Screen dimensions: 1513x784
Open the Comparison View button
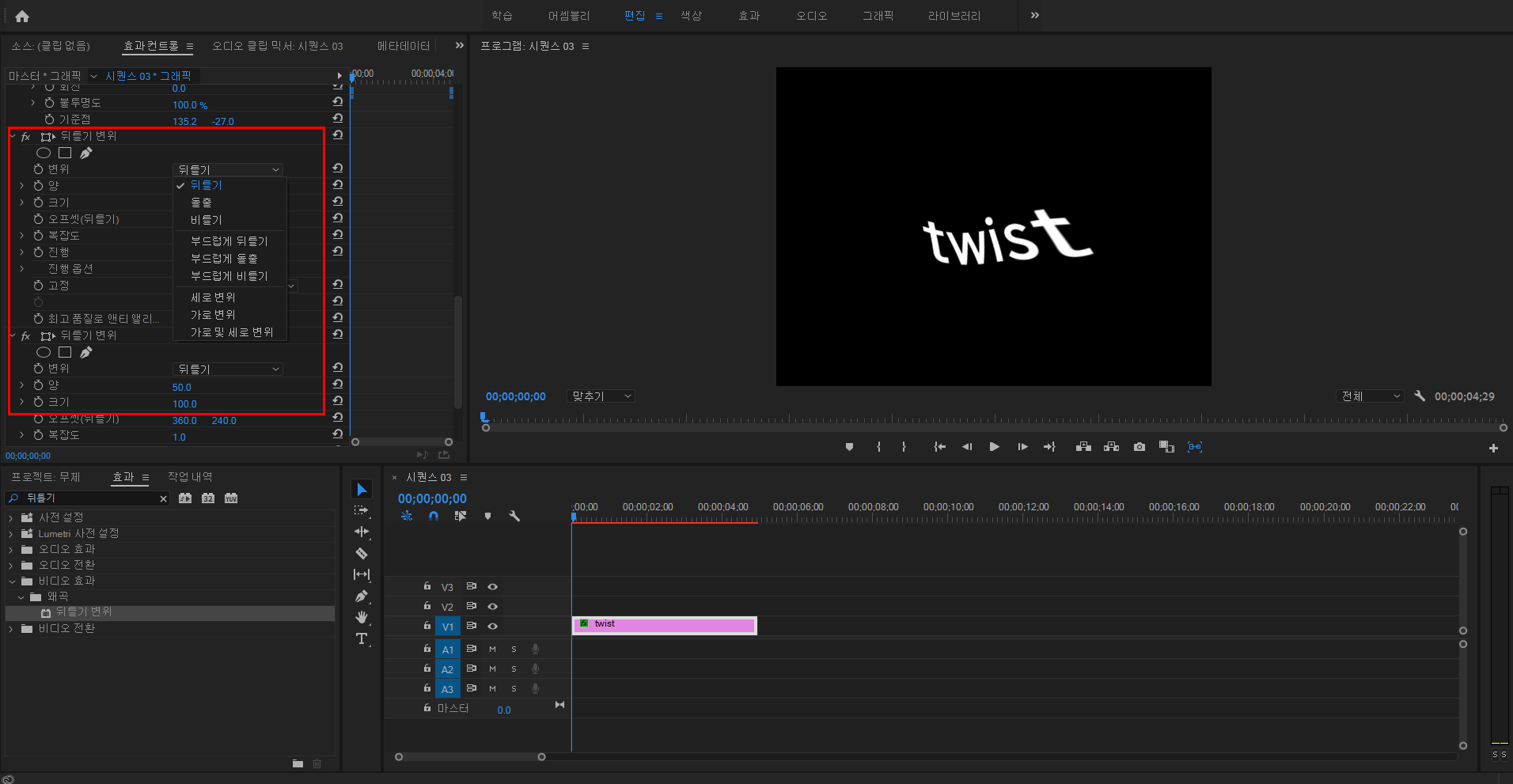point(1166,447)
